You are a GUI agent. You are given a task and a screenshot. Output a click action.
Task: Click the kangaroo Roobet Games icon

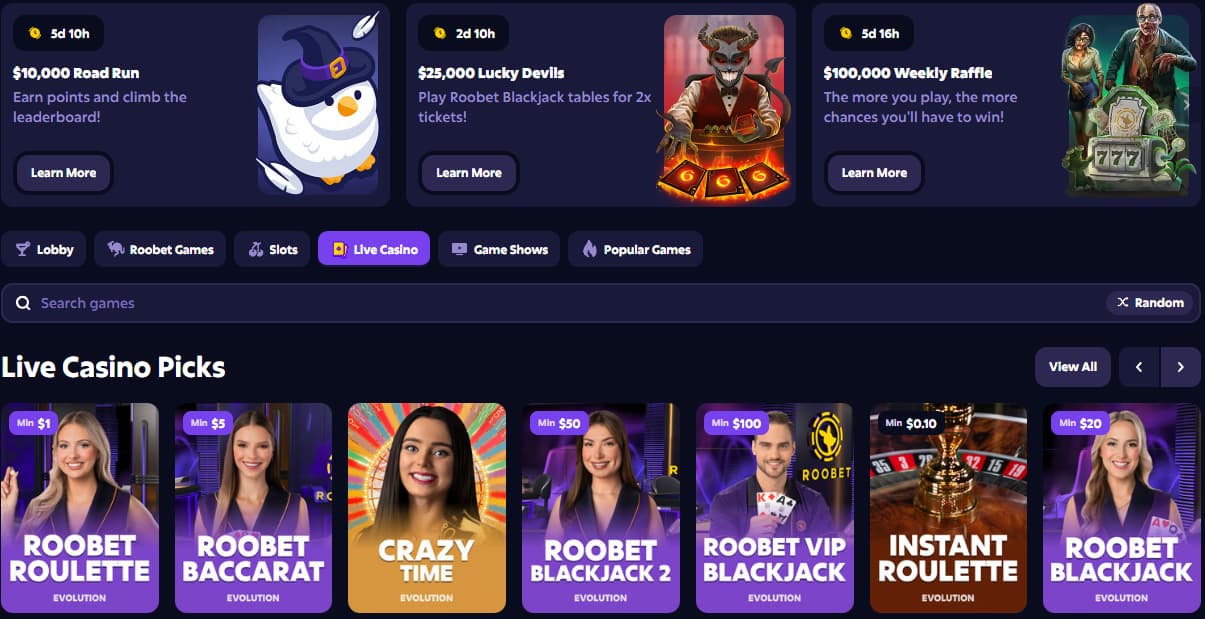point(116,249)
